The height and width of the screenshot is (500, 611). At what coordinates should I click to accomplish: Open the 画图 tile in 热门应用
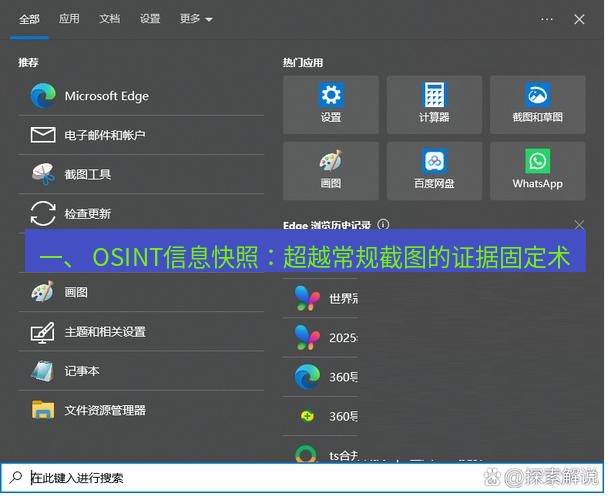(331, 171)
